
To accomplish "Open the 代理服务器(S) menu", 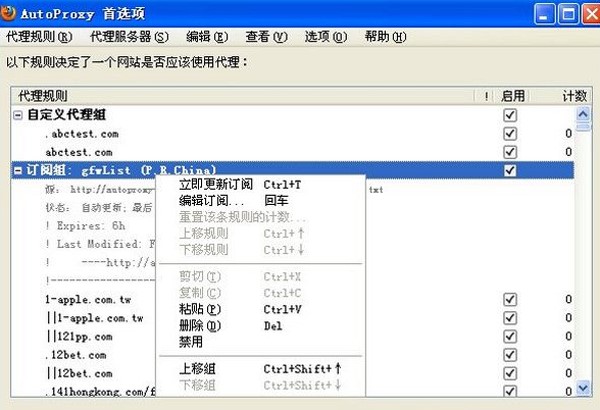I will click(129, 37).
